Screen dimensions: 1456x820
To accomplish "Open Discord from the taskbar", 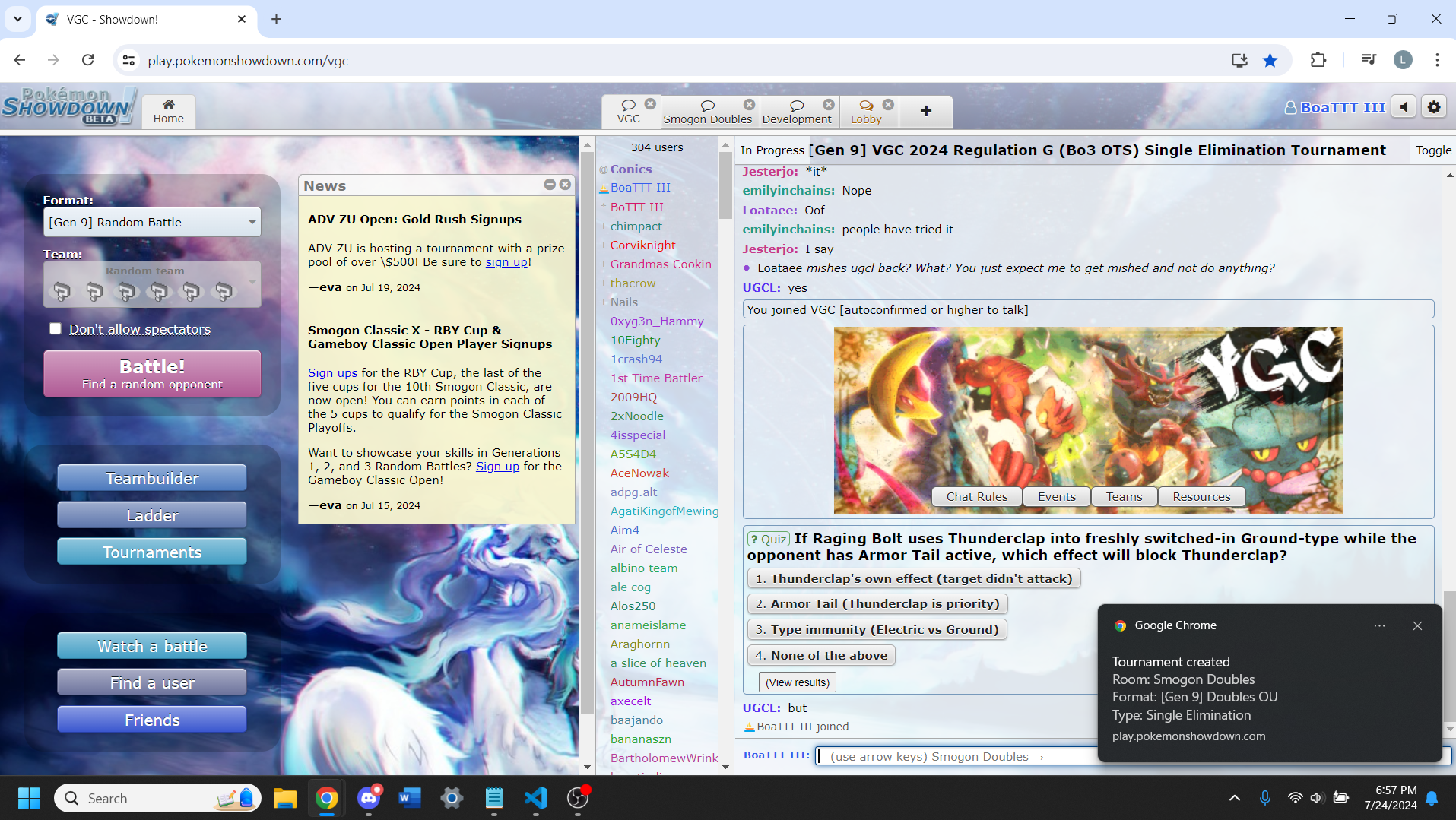I will point(369,798).
